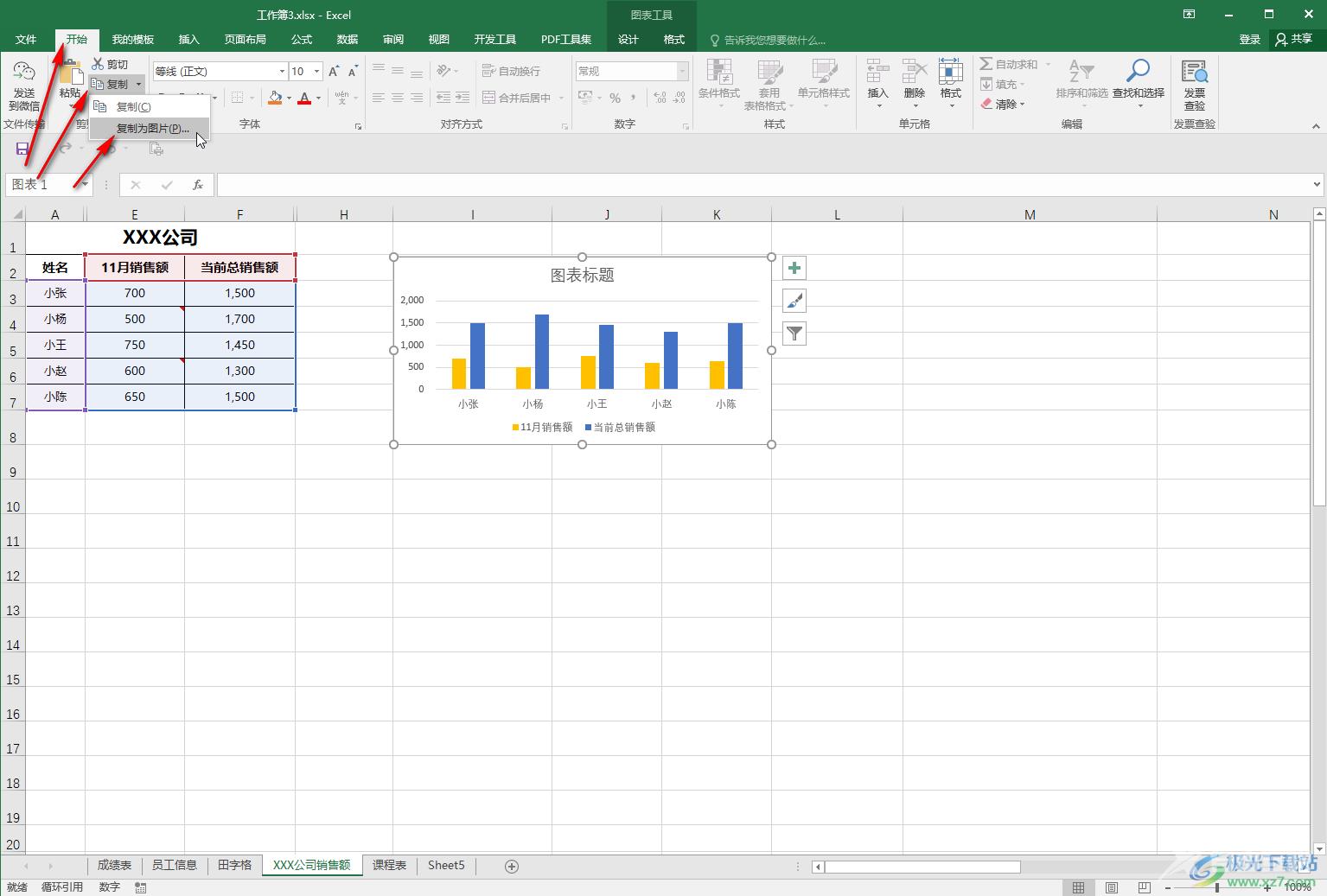
Task: Switch to Page Break Preview in status bar
Action: coord(1145,887)
